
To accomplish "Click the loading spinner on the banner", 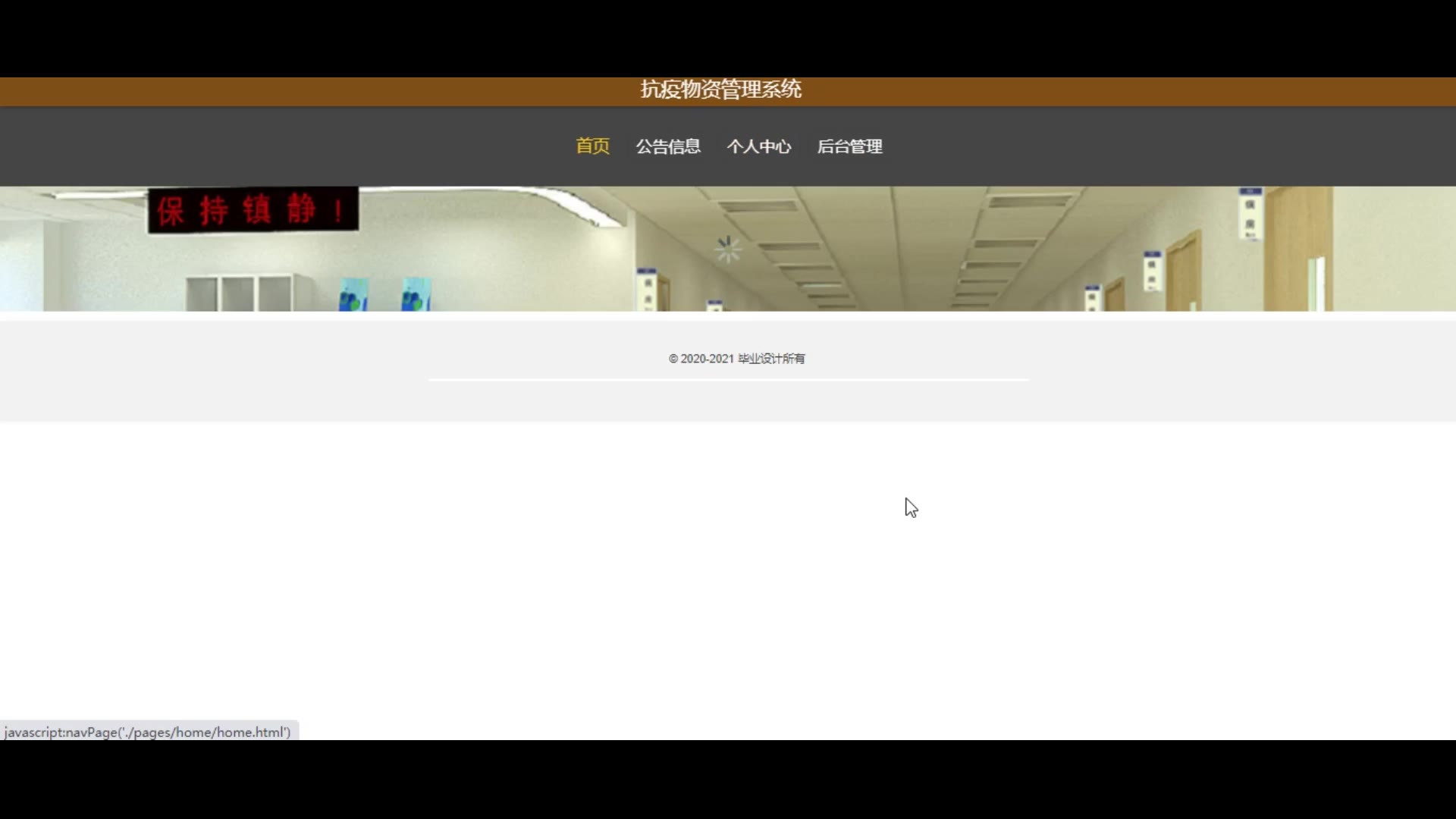I will (x=728, y=249).
